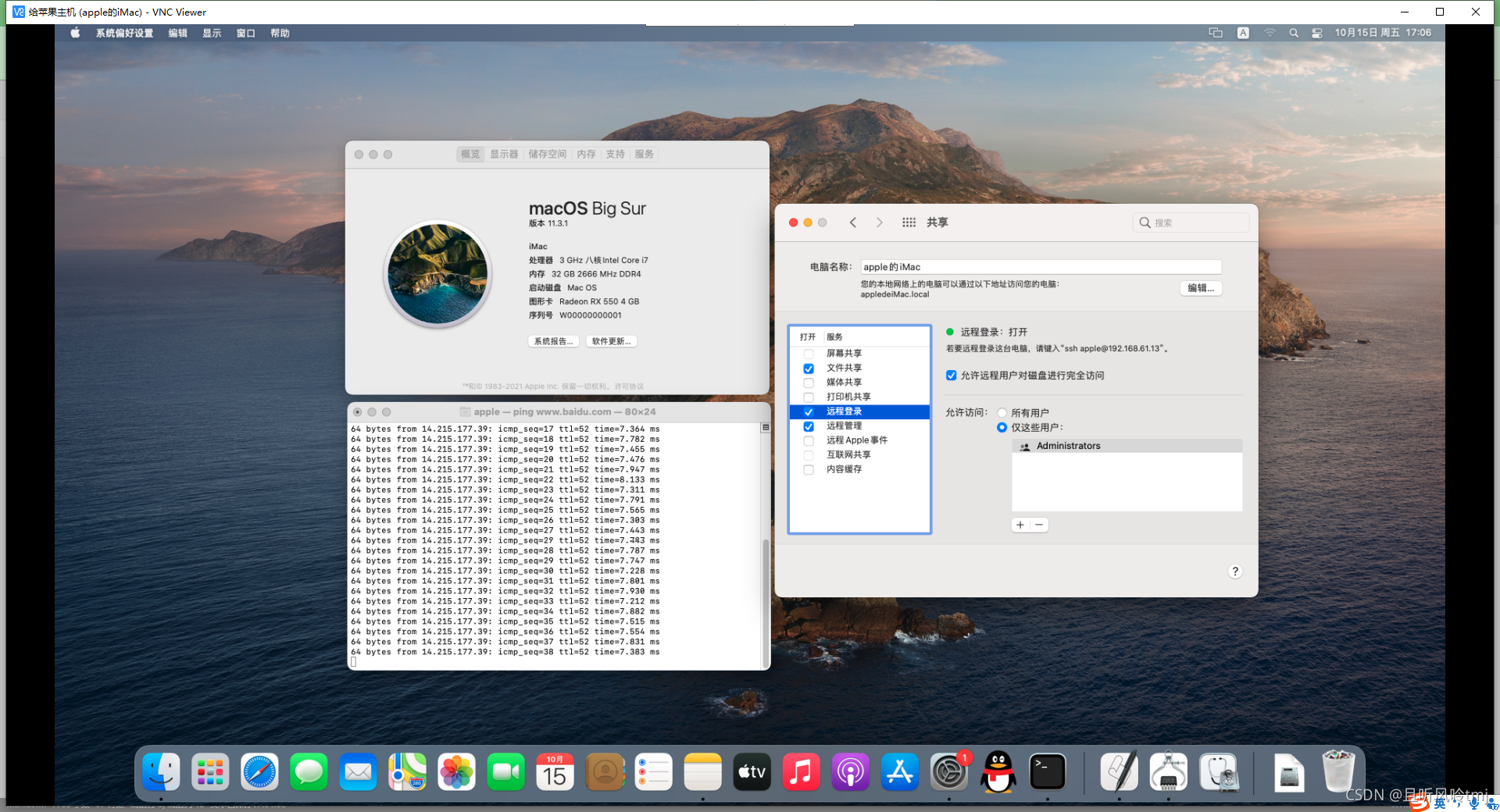
Task: Open 窗口 menu in menu bar
Action: click(x=245, y=33)
